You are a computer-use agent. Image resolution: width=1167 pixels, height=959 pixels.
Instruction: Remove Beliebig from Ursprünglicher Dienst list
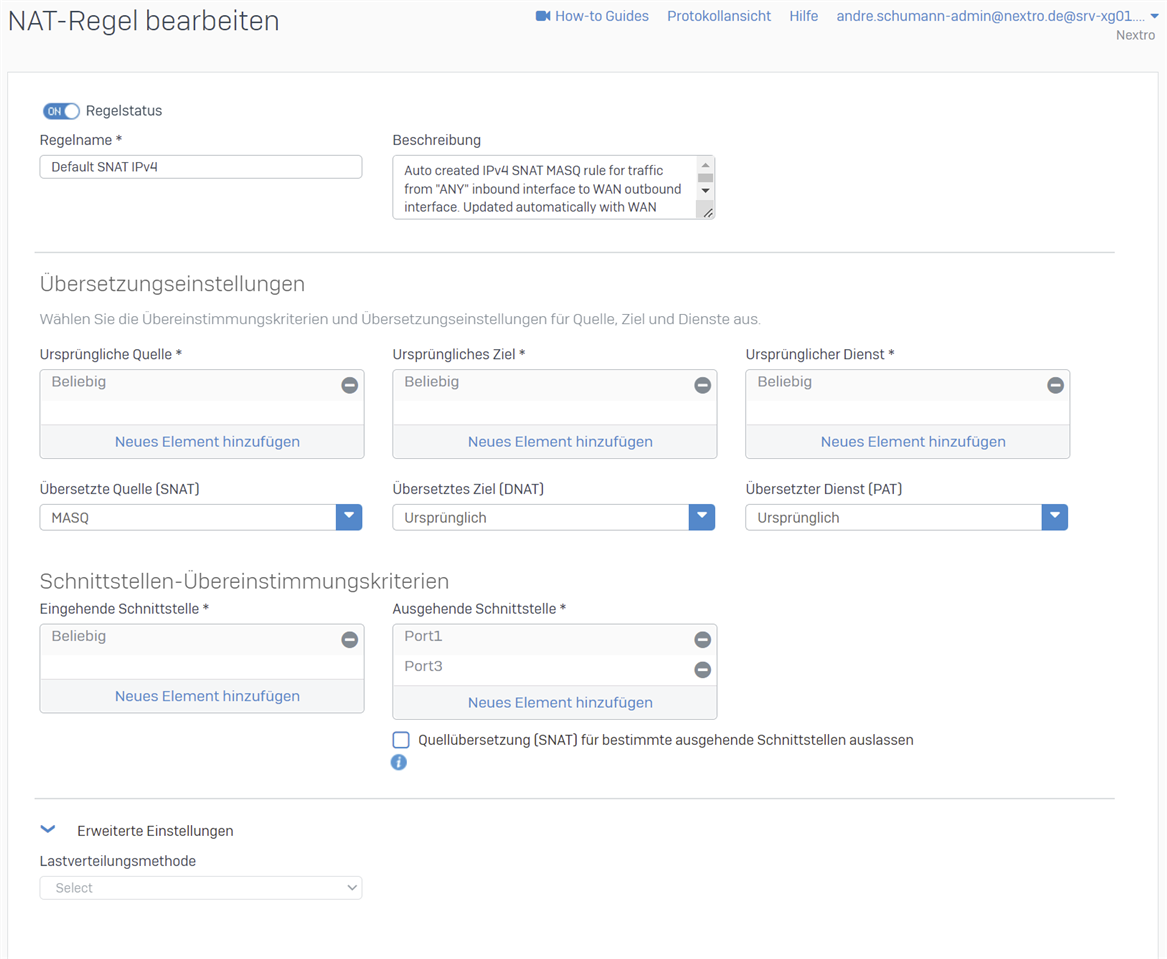click(1055, 385)
